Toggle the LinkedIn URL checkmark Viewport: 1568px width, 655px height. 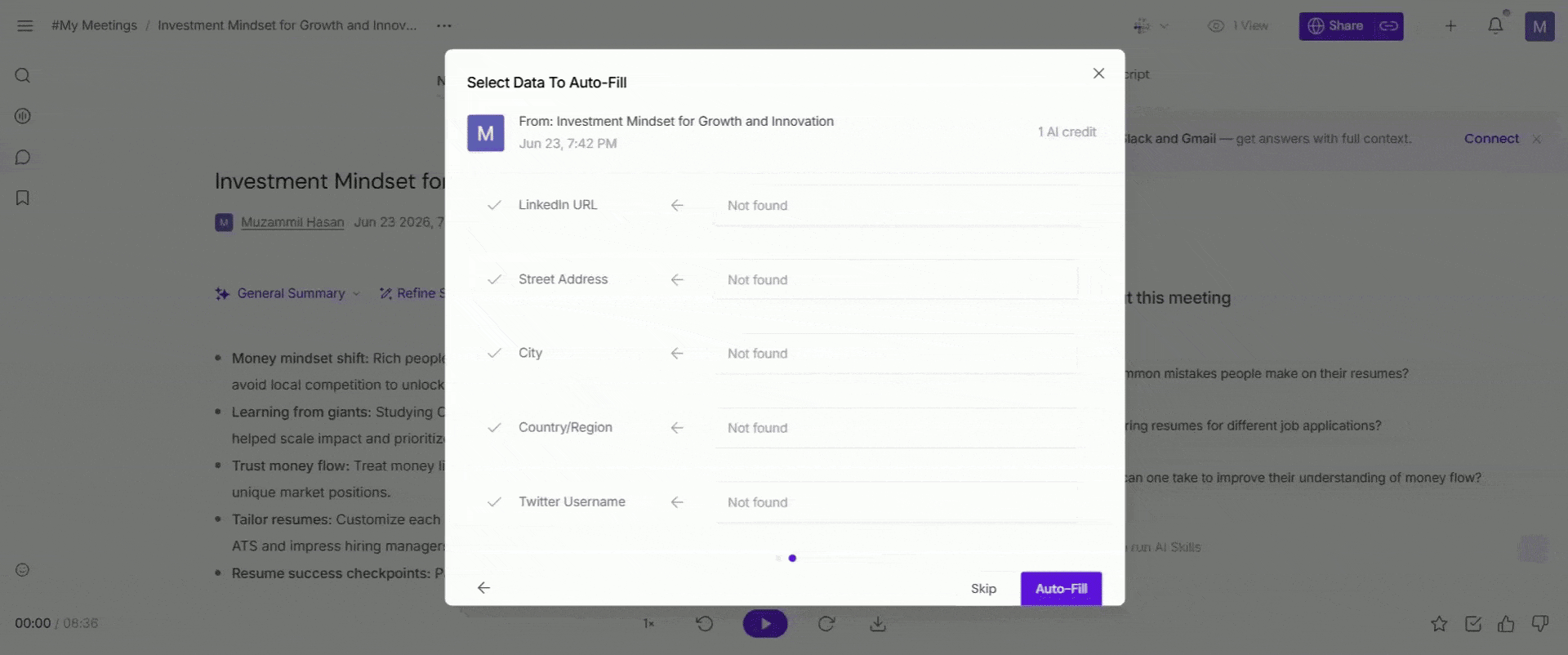click(x=494, y=205)
